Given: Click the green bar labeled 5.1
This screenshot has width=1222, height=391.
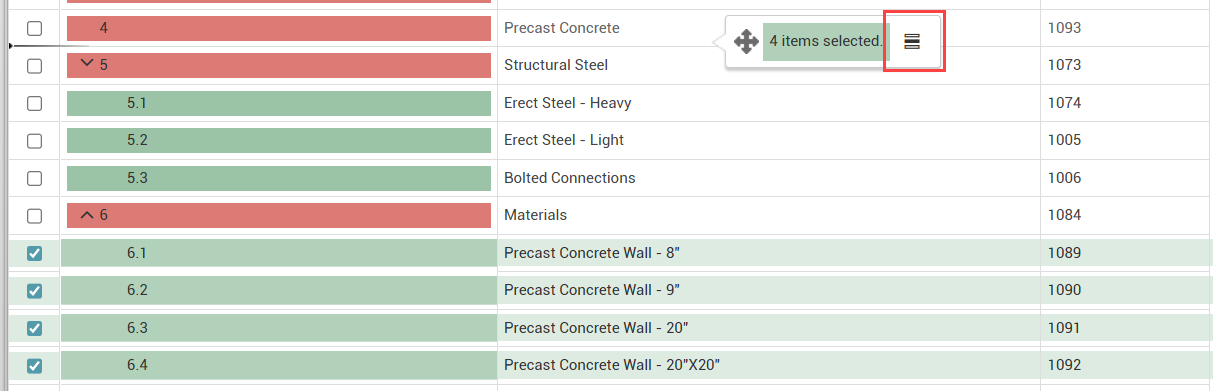Looking at the screenshot, I should point(279,103).
